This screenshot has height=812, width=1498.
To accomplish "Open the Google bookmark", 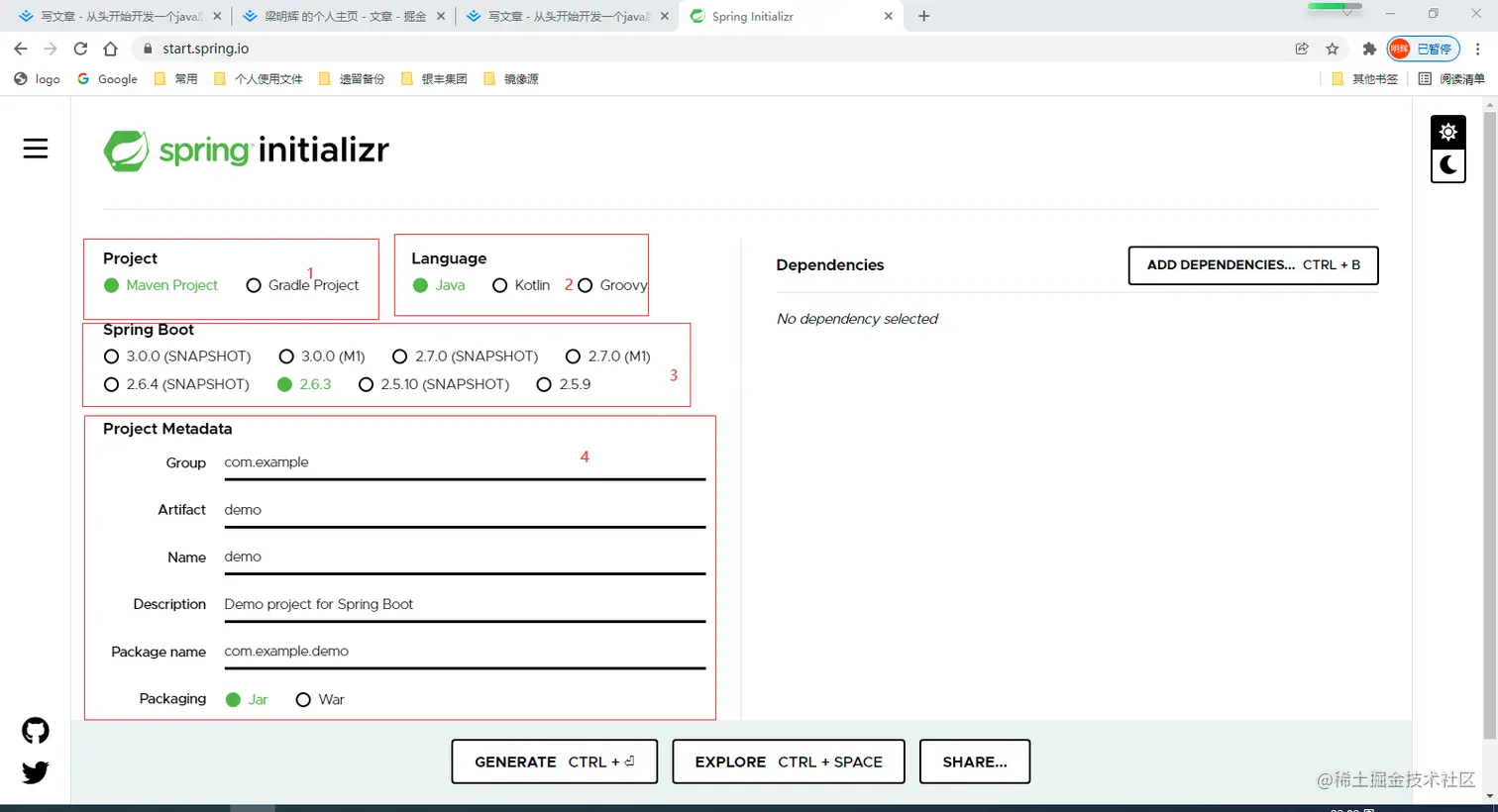I will tap(108, 79).
